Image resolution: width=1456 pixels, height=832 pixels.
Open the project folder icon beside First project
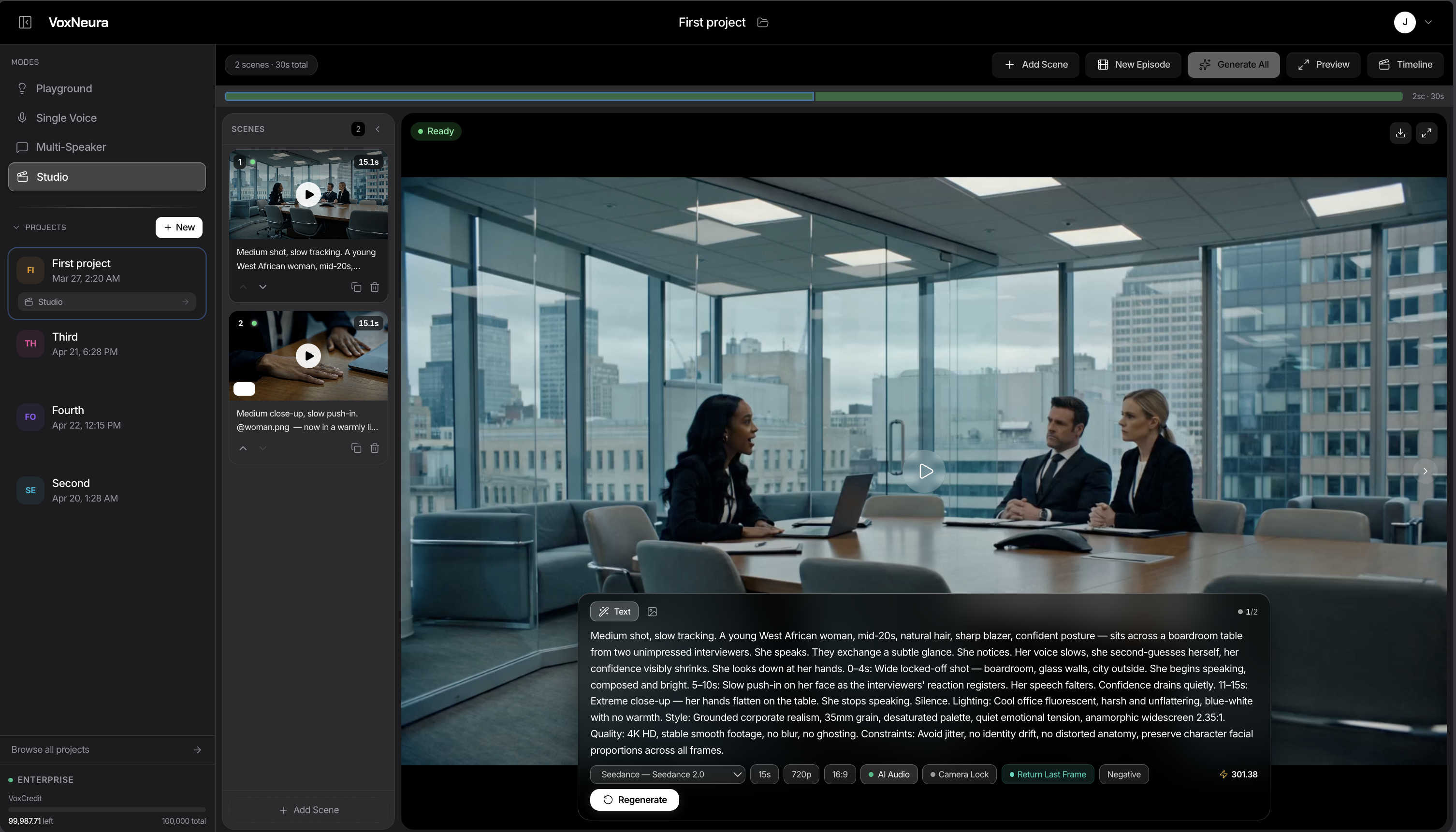(763, 22)
